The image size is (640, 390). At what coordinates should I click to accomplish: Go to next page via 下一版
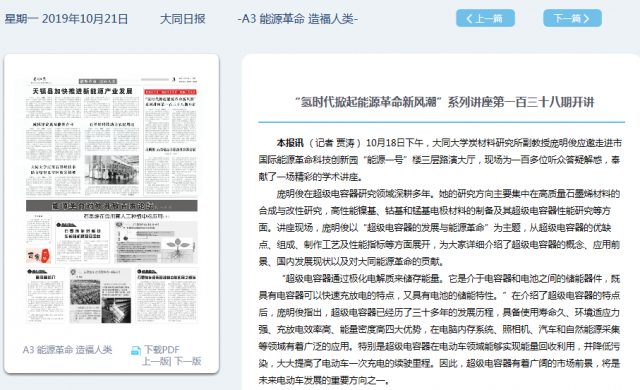(x=188, y=361)
